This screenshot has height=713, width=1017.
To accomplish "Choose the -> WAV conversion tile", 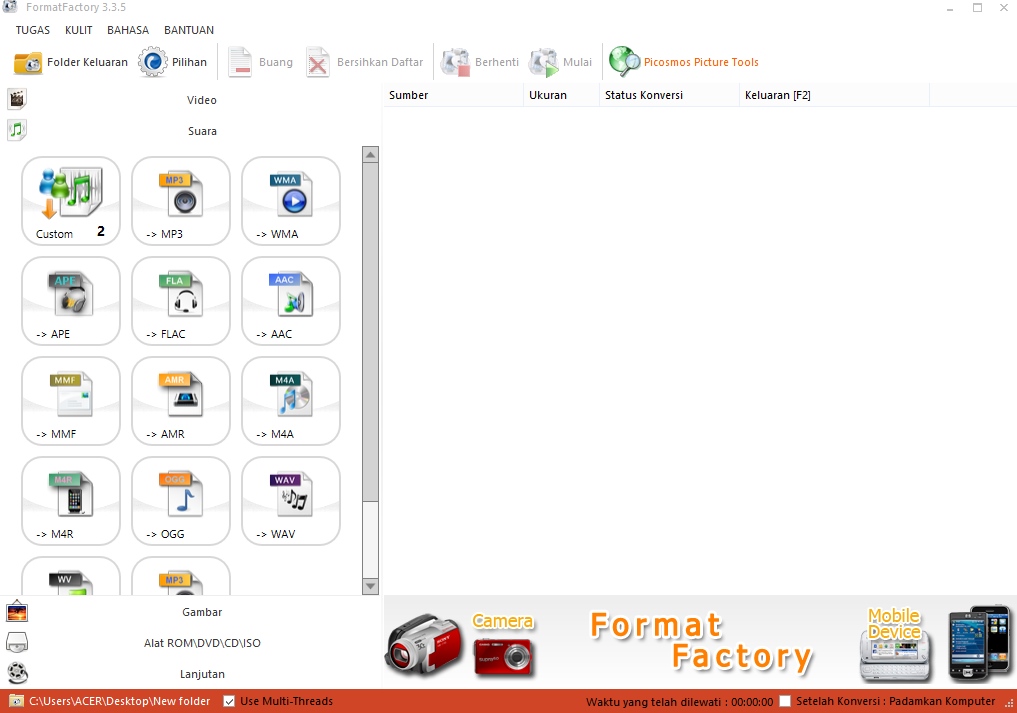I will (291, 501).
